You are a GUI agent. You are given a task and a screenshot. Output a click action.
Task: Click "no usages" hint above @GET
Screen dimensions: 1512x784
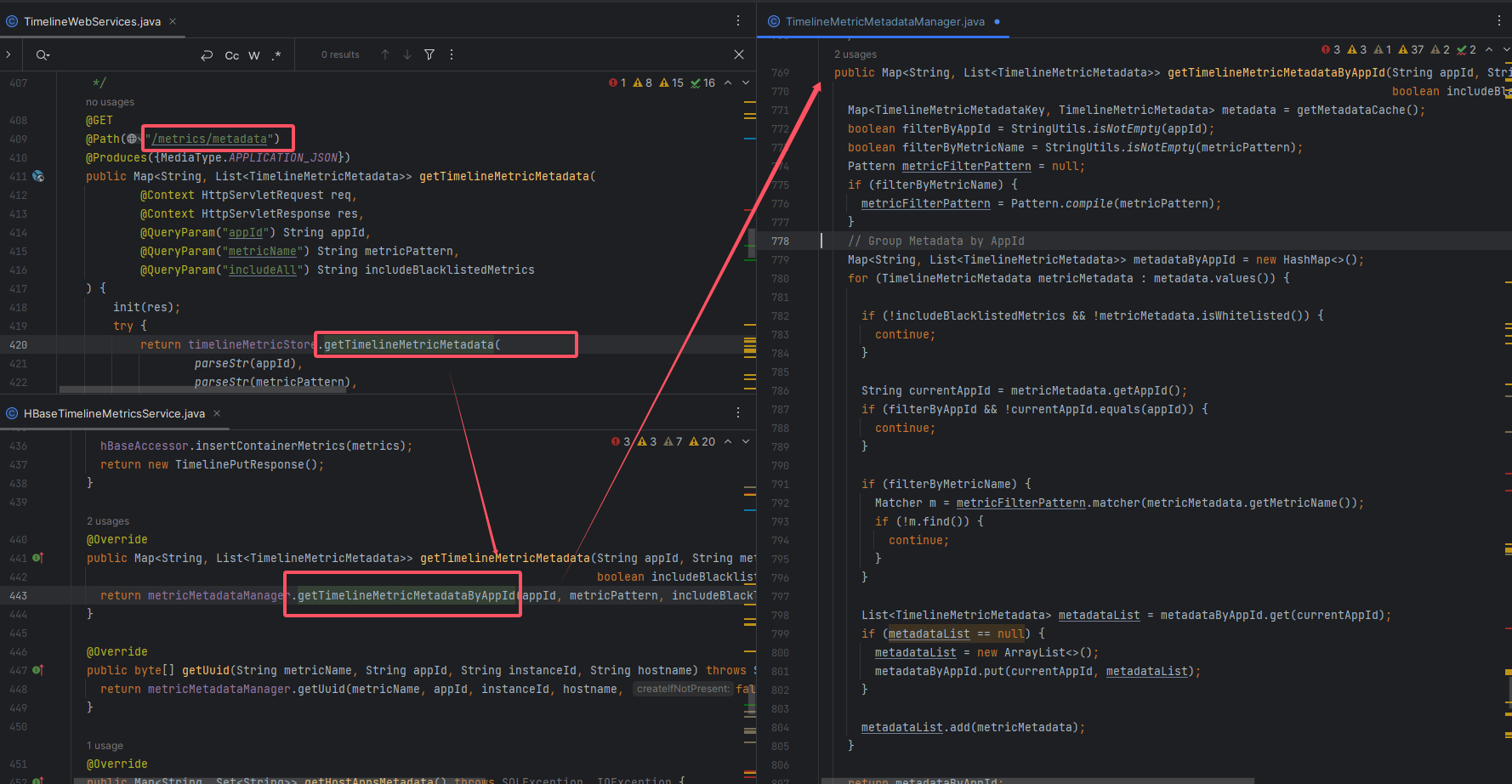point(110,102)
